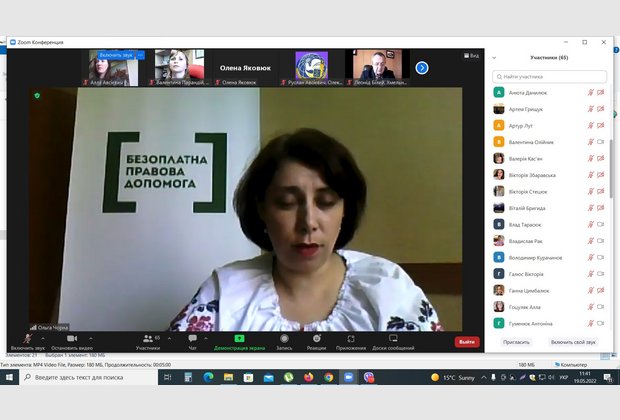The width and height of the screenshot is (620, 420).
Task: Click muted mic icon for Анюта Данилюк
Action: 591,93
